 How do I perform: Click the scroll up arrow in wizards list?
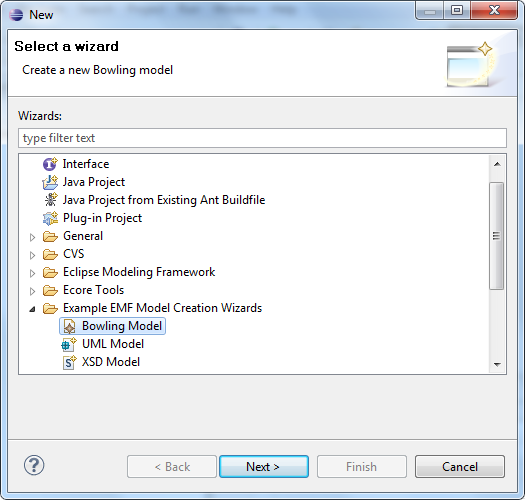point(497,164)
